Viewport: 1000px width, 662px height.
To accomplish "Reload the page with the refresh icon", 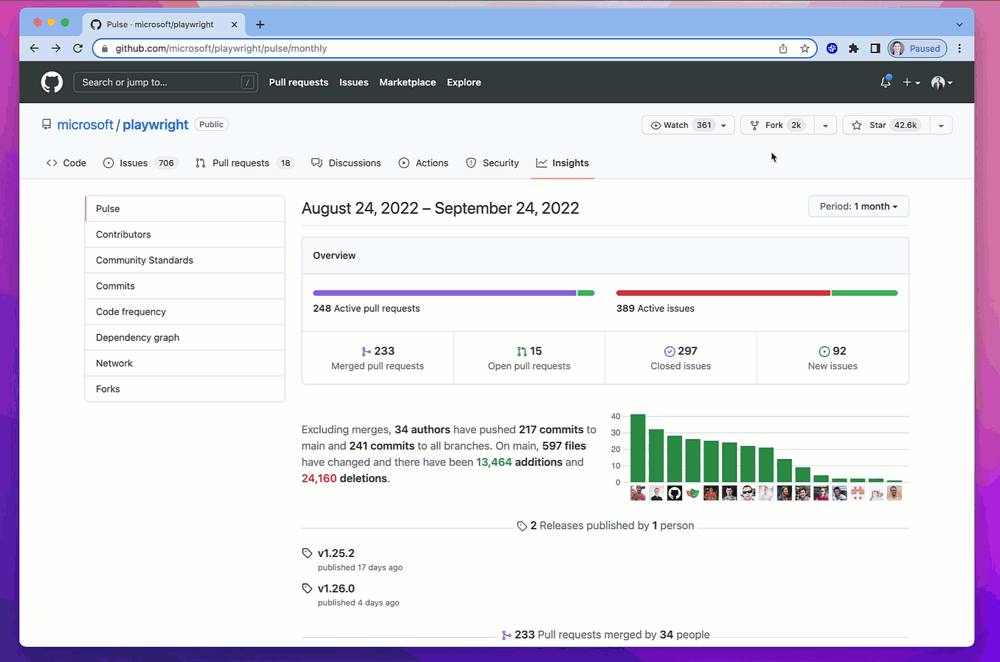I will (78, 48).
